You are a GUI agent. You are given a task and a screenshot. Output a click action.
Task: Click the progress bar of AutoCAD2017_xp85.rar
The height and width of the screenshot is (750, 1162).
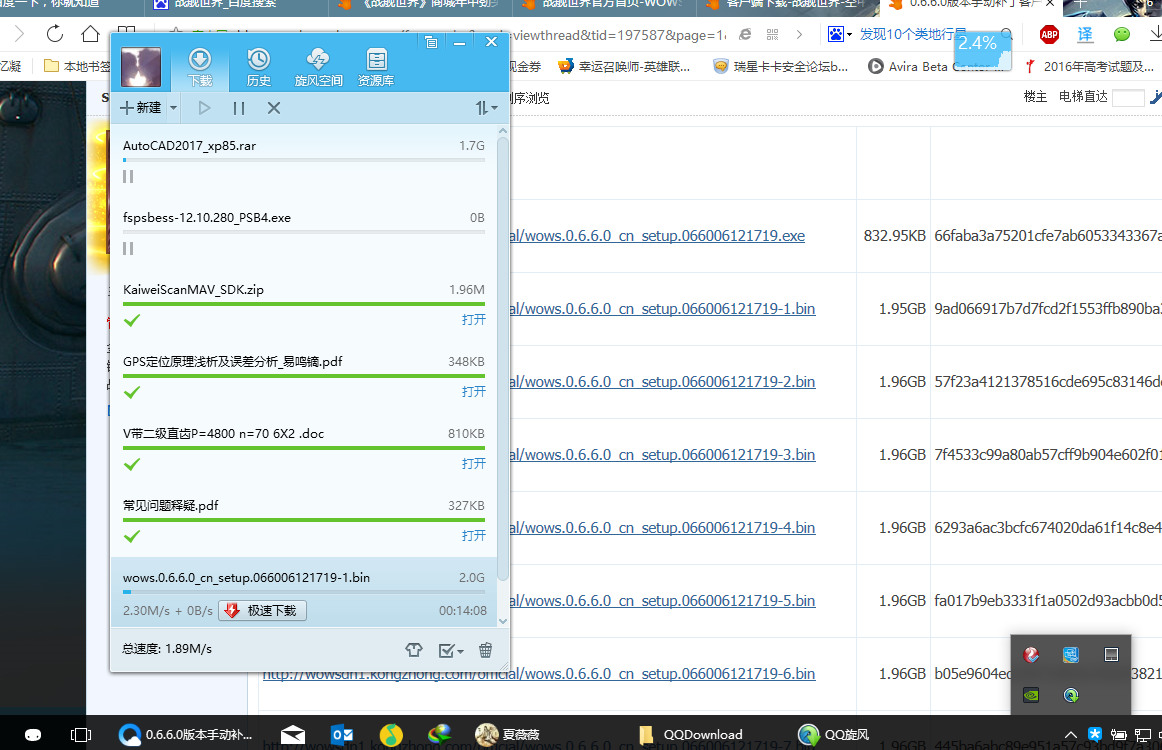304,160
